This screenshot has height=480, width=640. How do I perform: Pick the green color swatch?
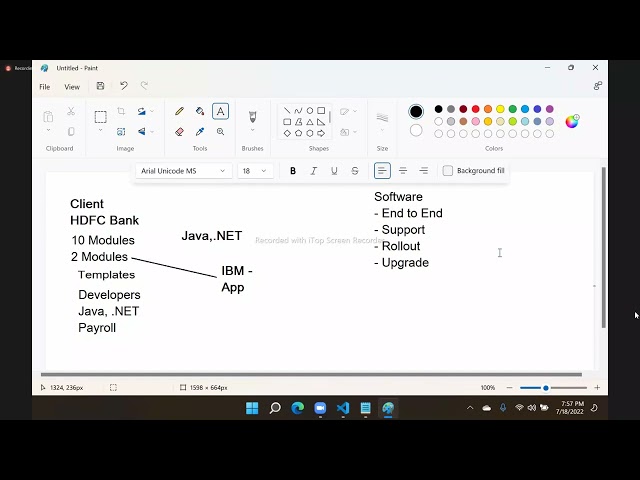point(513,109)
